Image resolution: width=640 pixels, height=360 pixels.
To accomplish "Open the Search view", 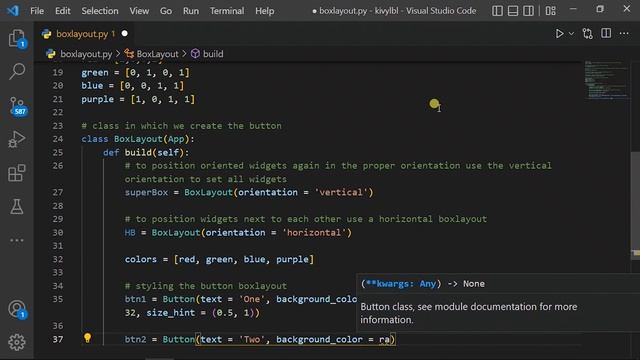I will [x=17, y=71].
